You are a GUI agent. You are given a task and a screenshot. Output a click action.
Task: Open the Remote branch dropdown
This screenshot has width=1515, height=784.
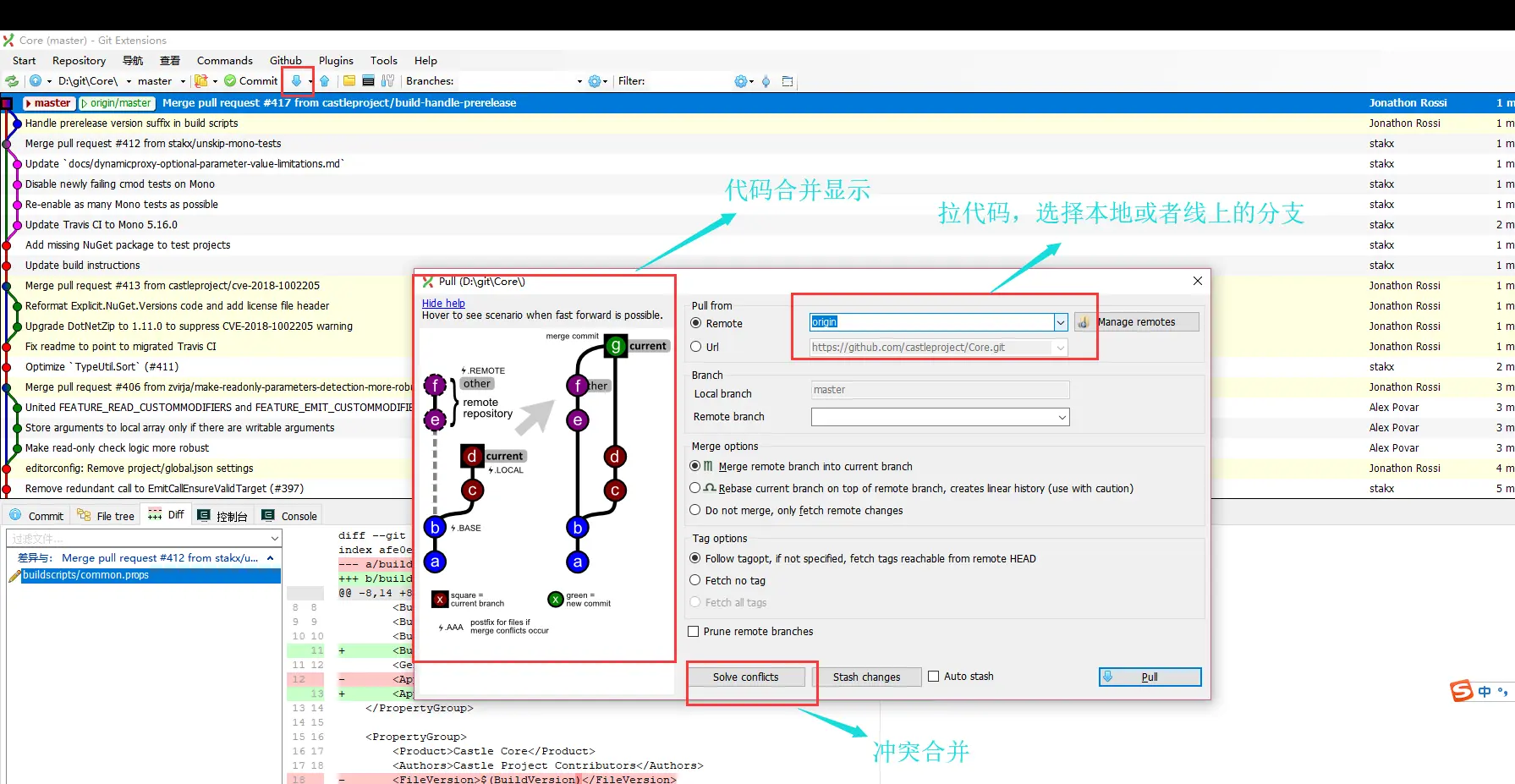[x=1062, y=417]
